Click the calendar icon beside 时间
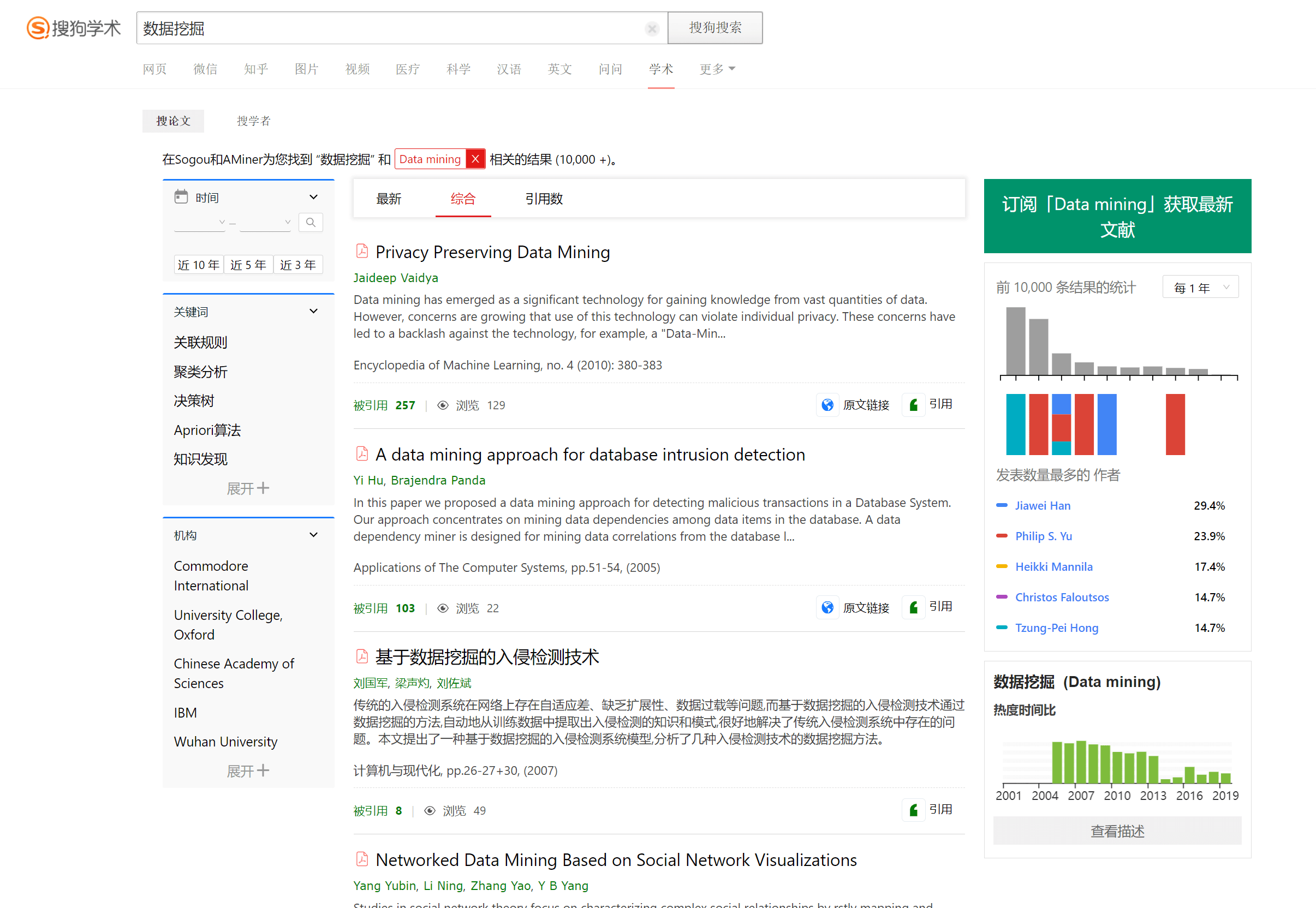 tap(181, 197)
